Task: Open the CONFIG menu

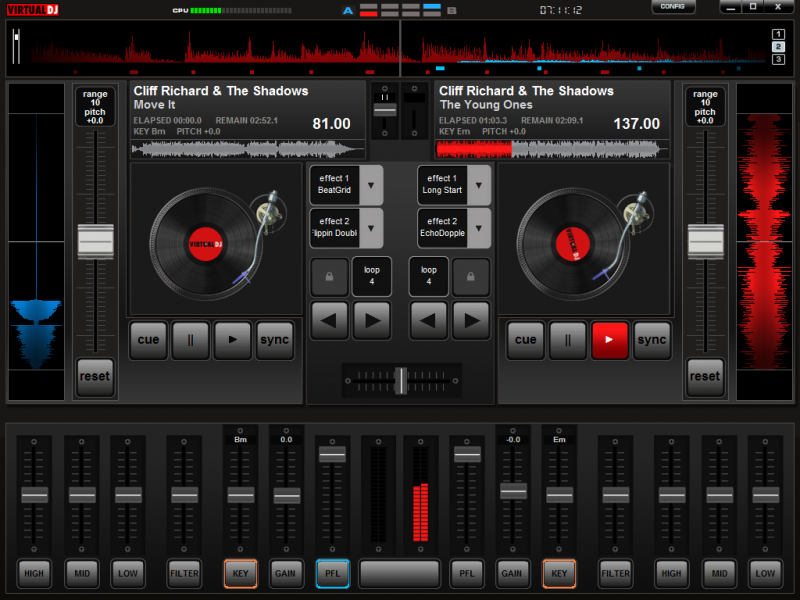Action: coord(673,7)
